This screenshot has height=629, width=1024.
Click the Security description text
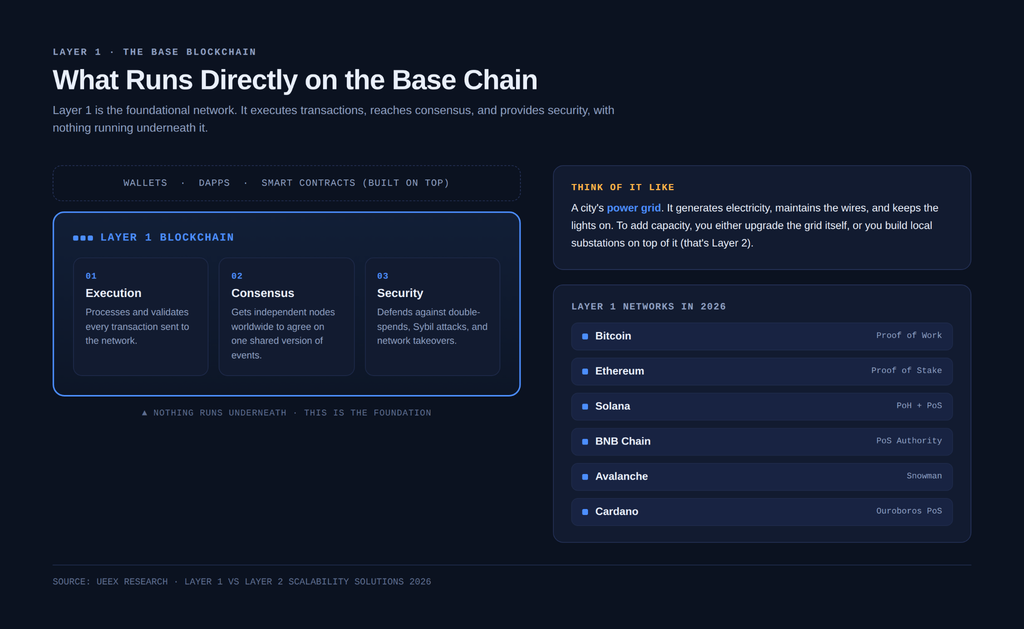[x=432, y=327]
